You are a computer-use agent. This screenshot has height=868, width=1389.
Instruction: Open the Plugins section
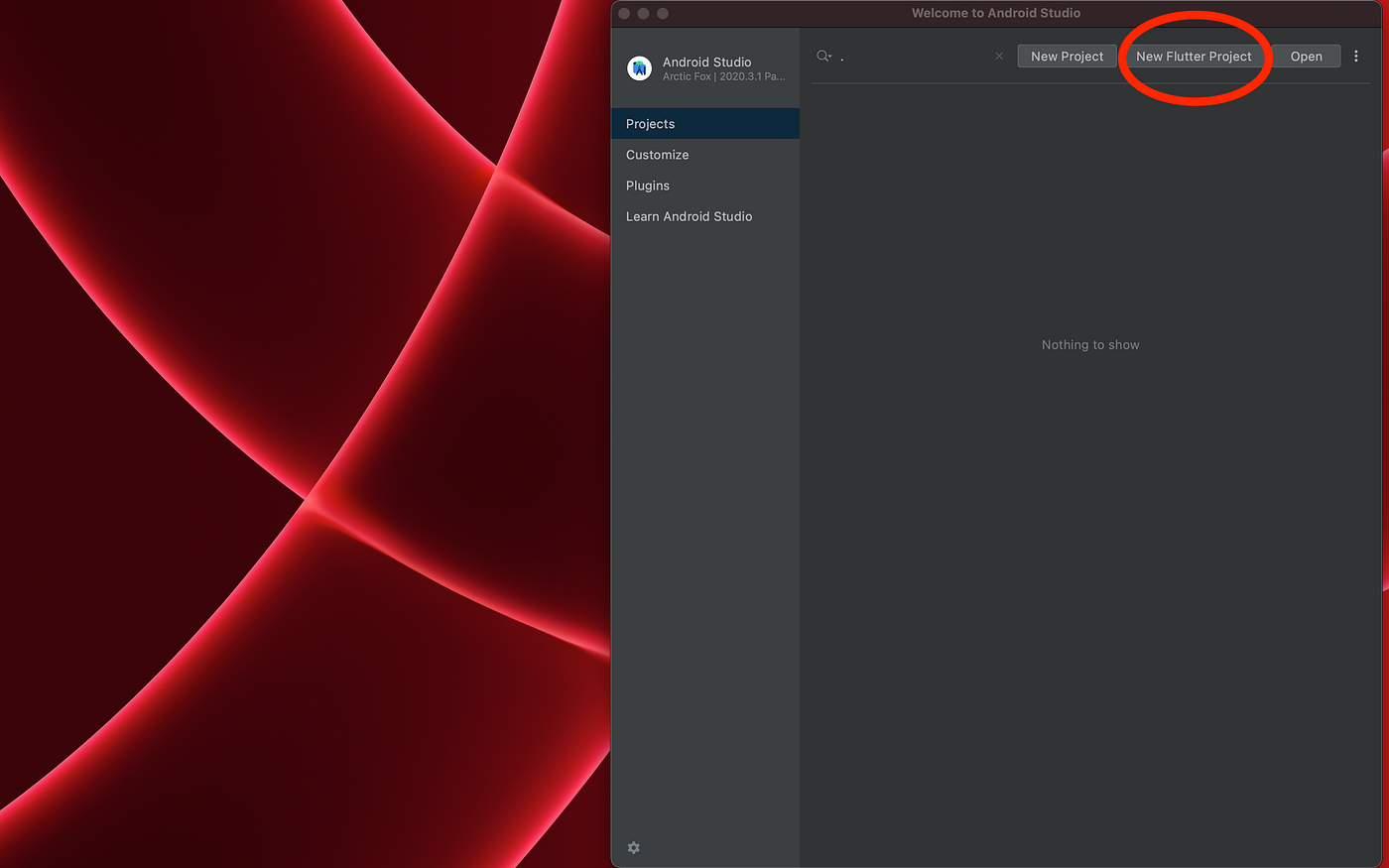coord(647,186)
